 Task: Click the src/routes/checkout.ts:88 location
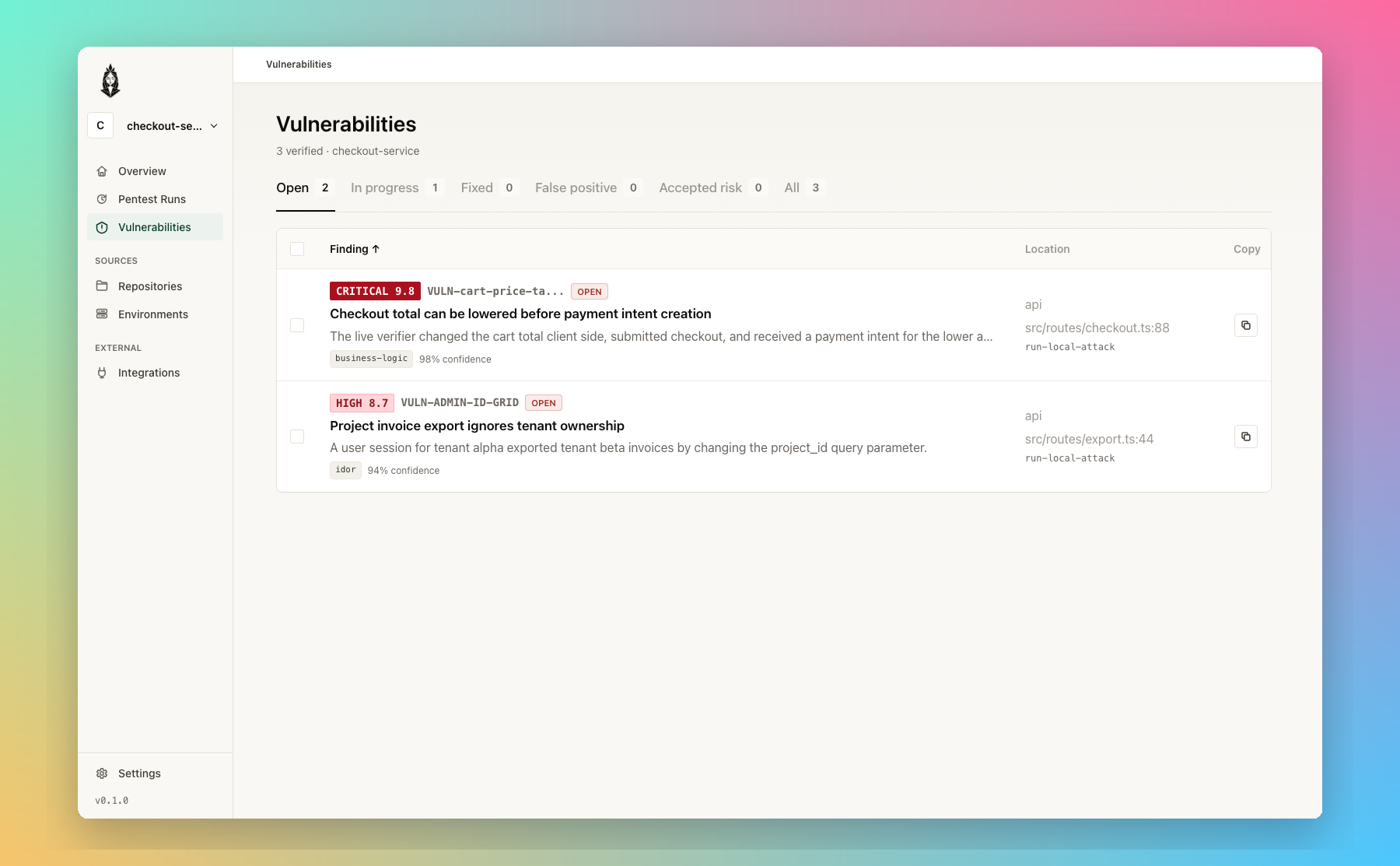pos(1097,328)
